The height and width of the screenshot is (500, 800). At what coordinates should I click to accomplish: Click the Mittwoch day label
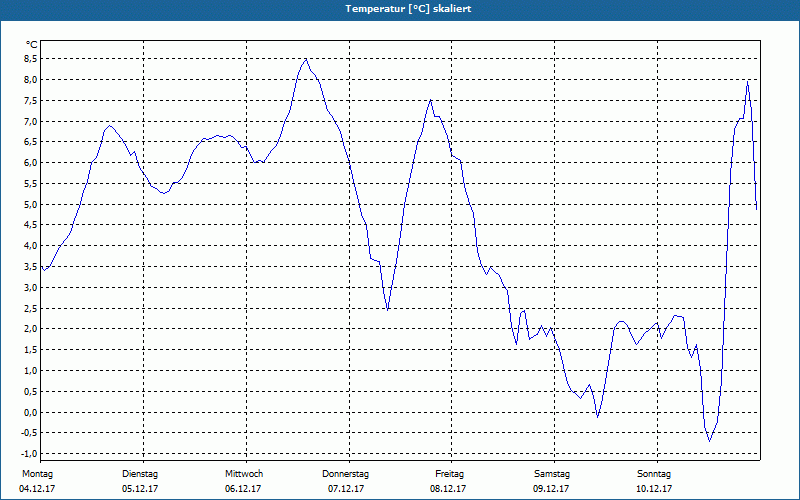(244, 474)
